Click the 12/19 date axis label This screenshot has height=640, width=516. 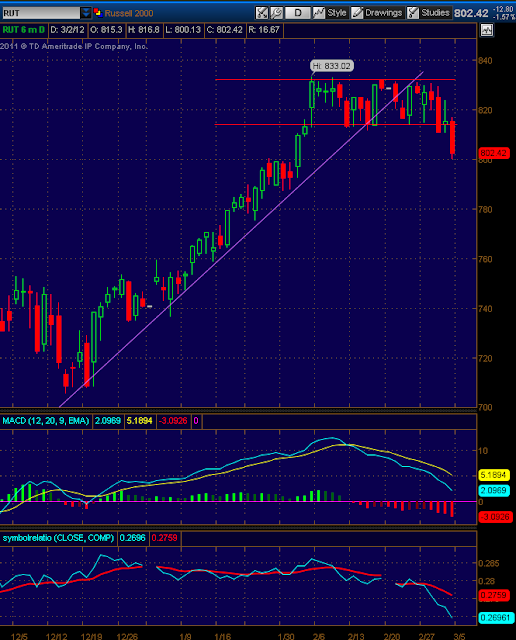point(91,636)
